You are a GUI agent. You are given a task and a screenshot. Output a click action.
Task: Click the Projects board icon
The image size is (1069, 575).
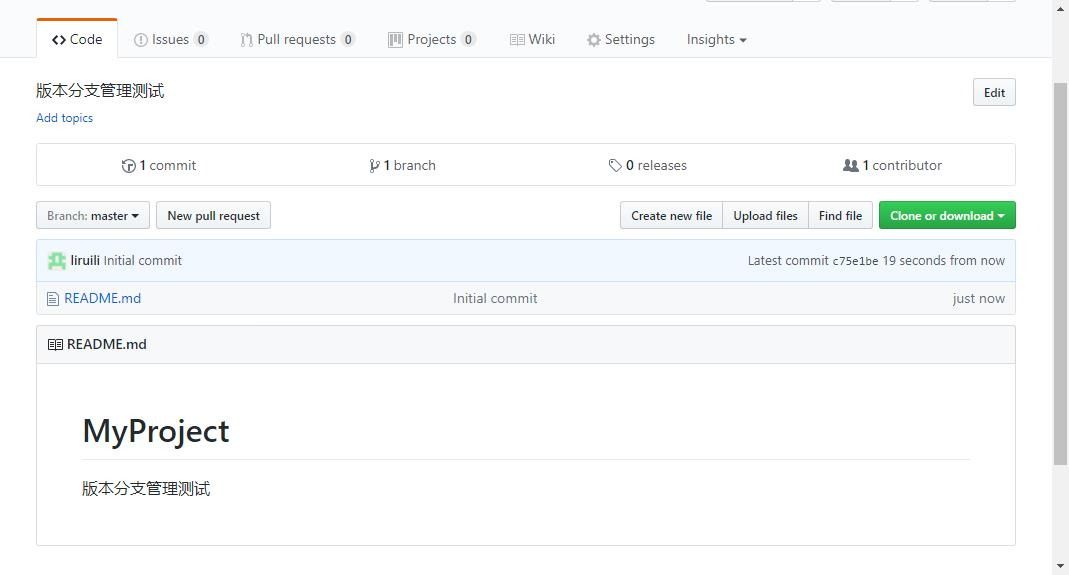tap(395, 40)
